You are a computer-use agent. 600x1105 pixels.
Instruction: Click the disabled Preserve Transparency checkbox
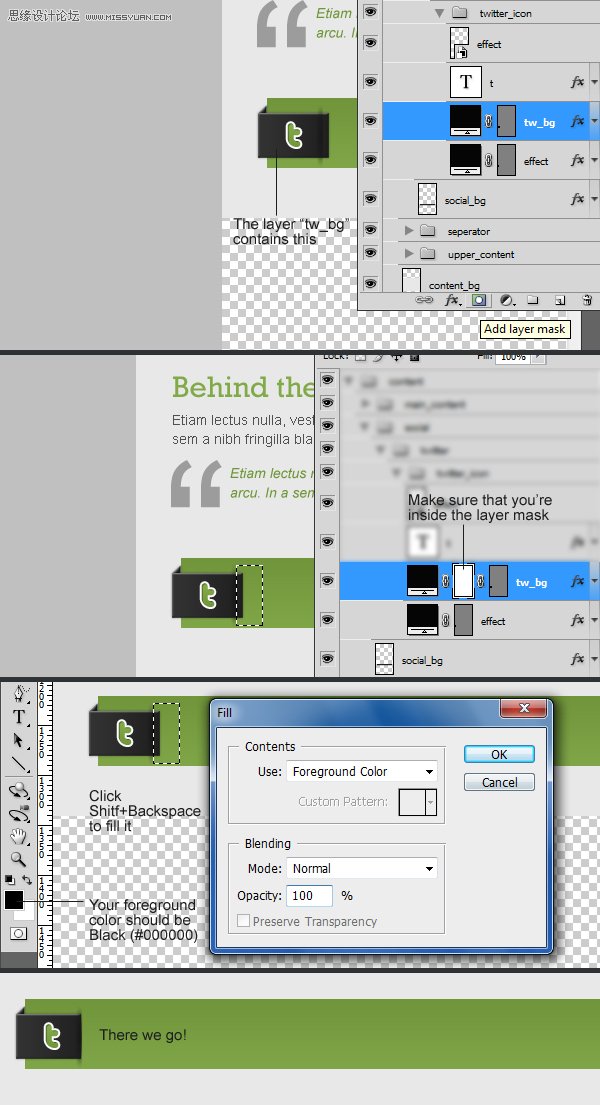243,921
